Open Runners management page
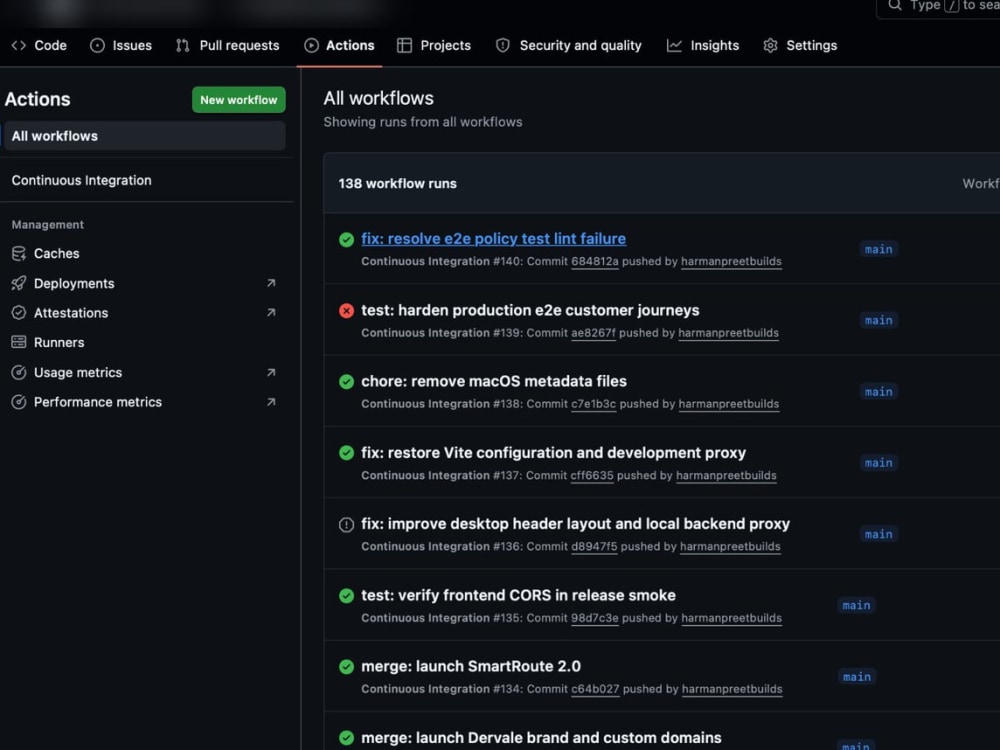Screen dimensions: 1000x750 [59, 342]
